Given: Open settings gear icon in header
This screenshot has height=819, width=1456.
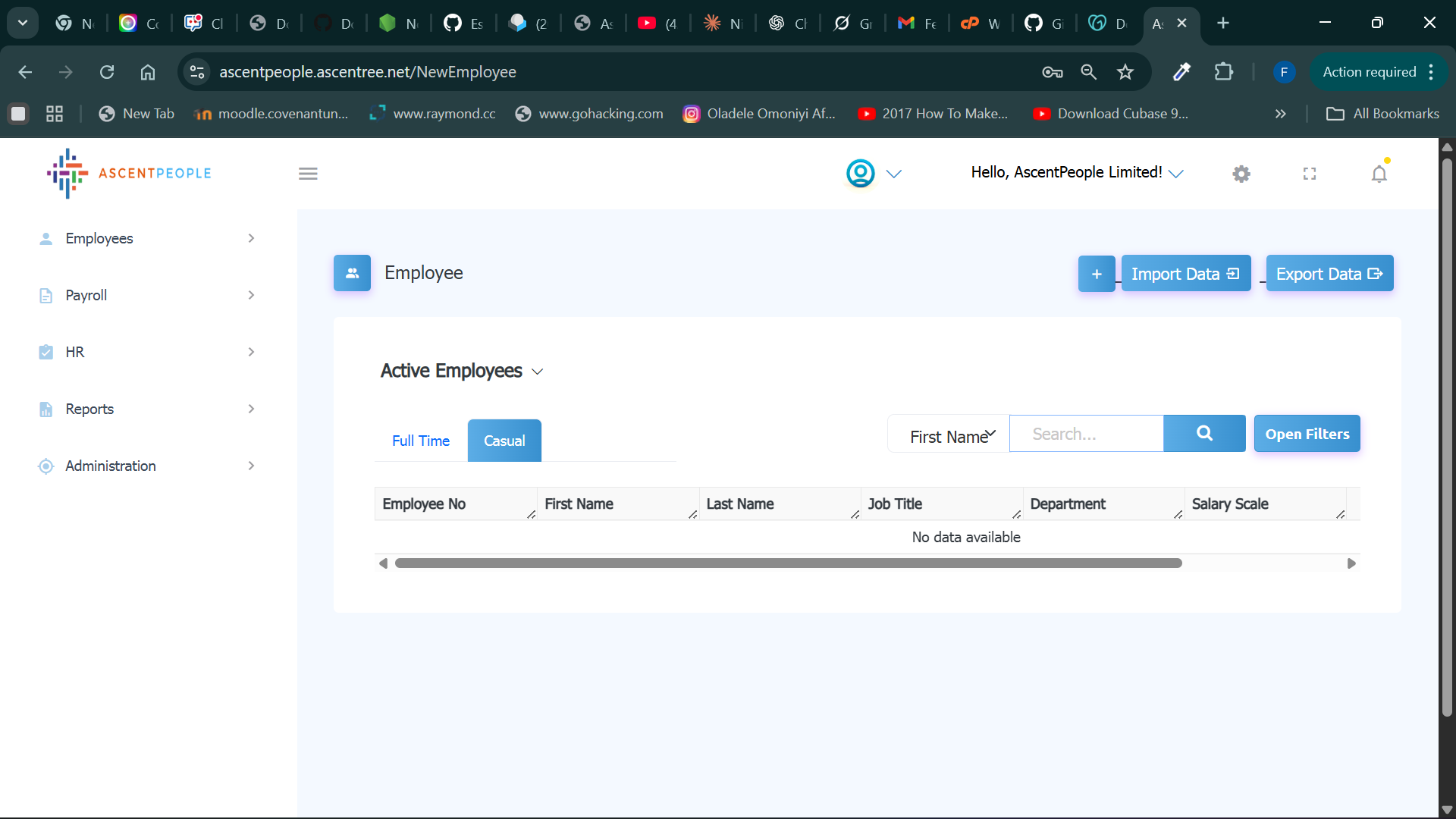Looking at the screenshot, I should 1241,174.
